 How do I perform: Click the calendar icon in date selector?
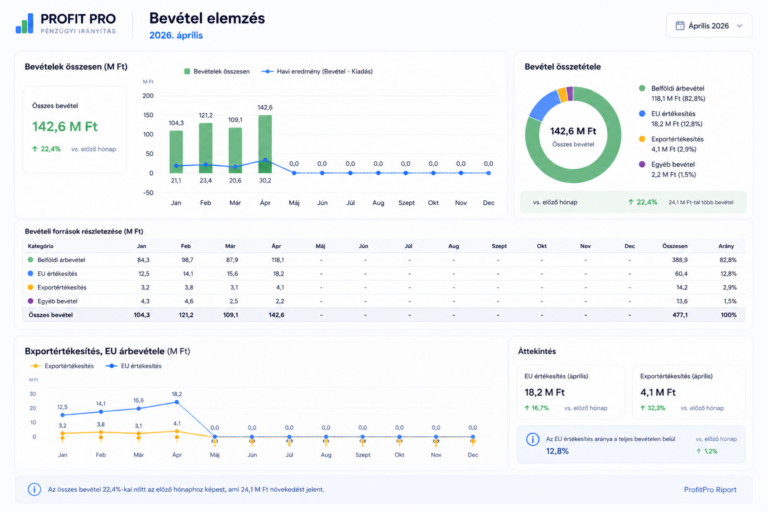(680, 25)
